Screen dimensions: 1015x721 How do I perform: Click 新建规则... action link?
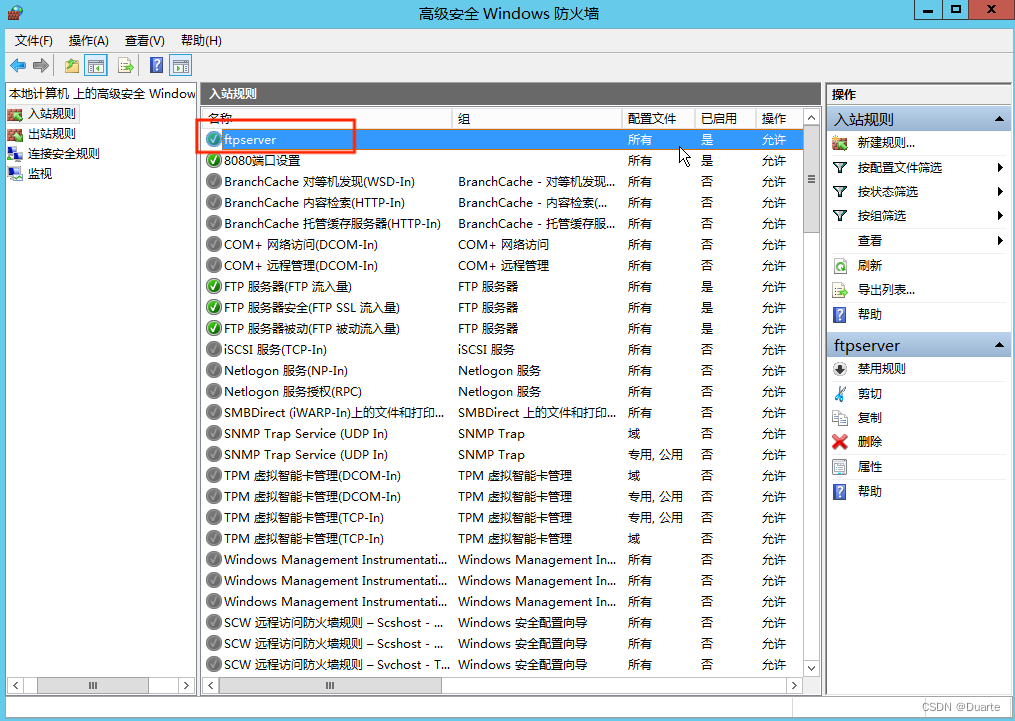886,143
